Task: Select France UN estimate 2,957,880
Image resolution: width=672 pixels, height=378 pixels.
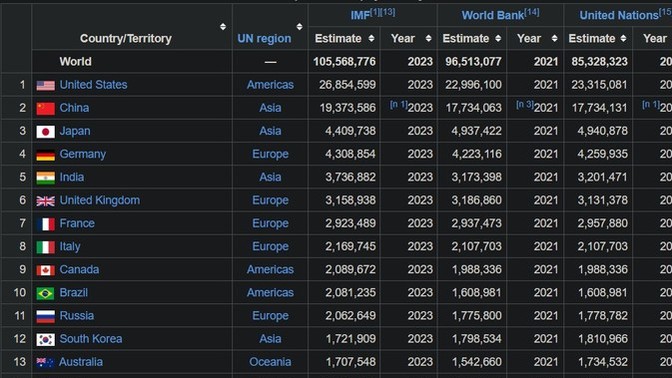Action: pyautogui.click(x=603, y=224)
